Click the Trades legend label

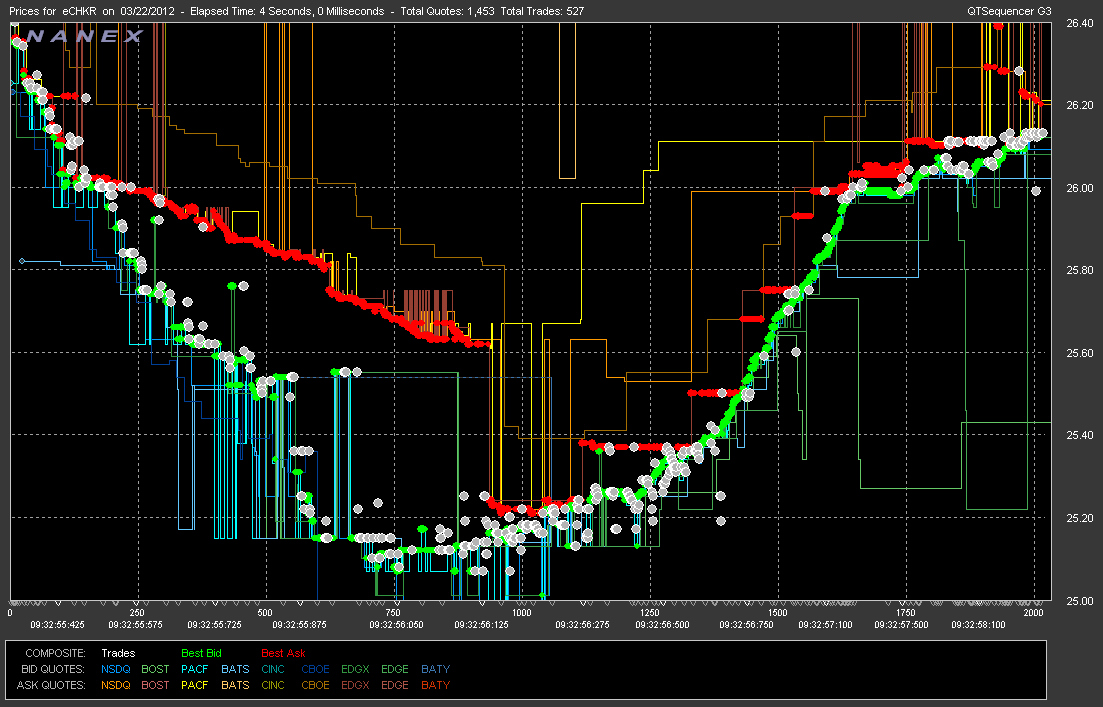118,653
